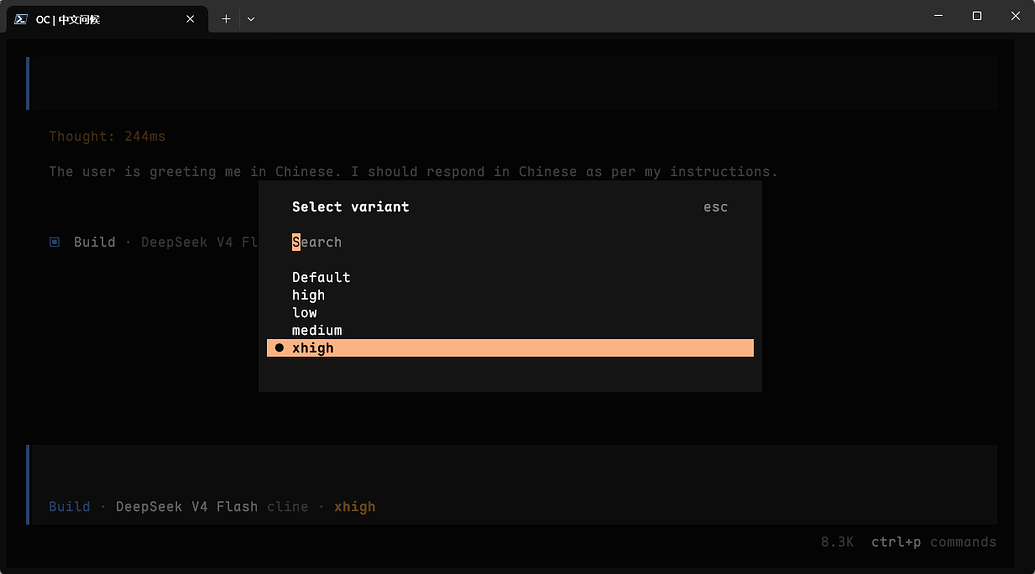Click DeepSeek V4 Flash model in prompt footer

(187, 507)
